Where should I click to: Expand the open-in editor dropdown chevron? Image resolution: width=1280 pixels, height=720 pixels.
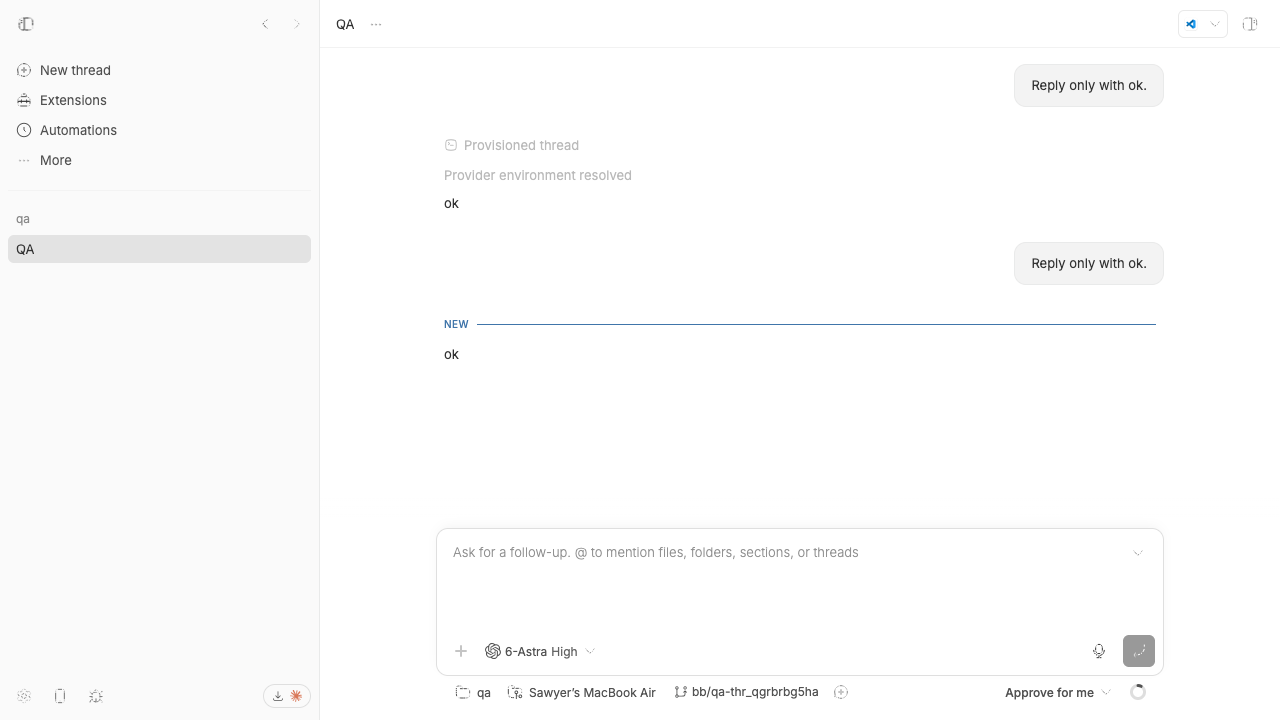tap(1215, 24)
